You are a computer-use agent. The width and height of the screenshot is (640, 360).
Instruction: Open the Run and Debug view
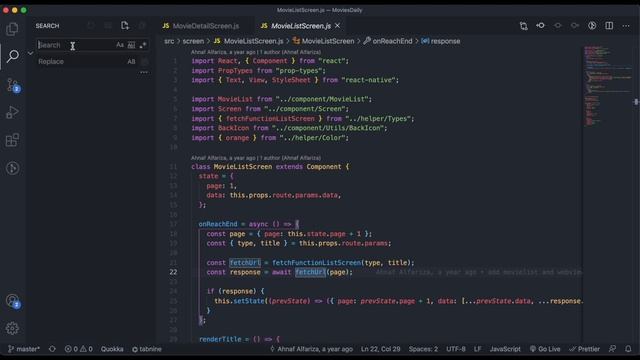point(12,112)
